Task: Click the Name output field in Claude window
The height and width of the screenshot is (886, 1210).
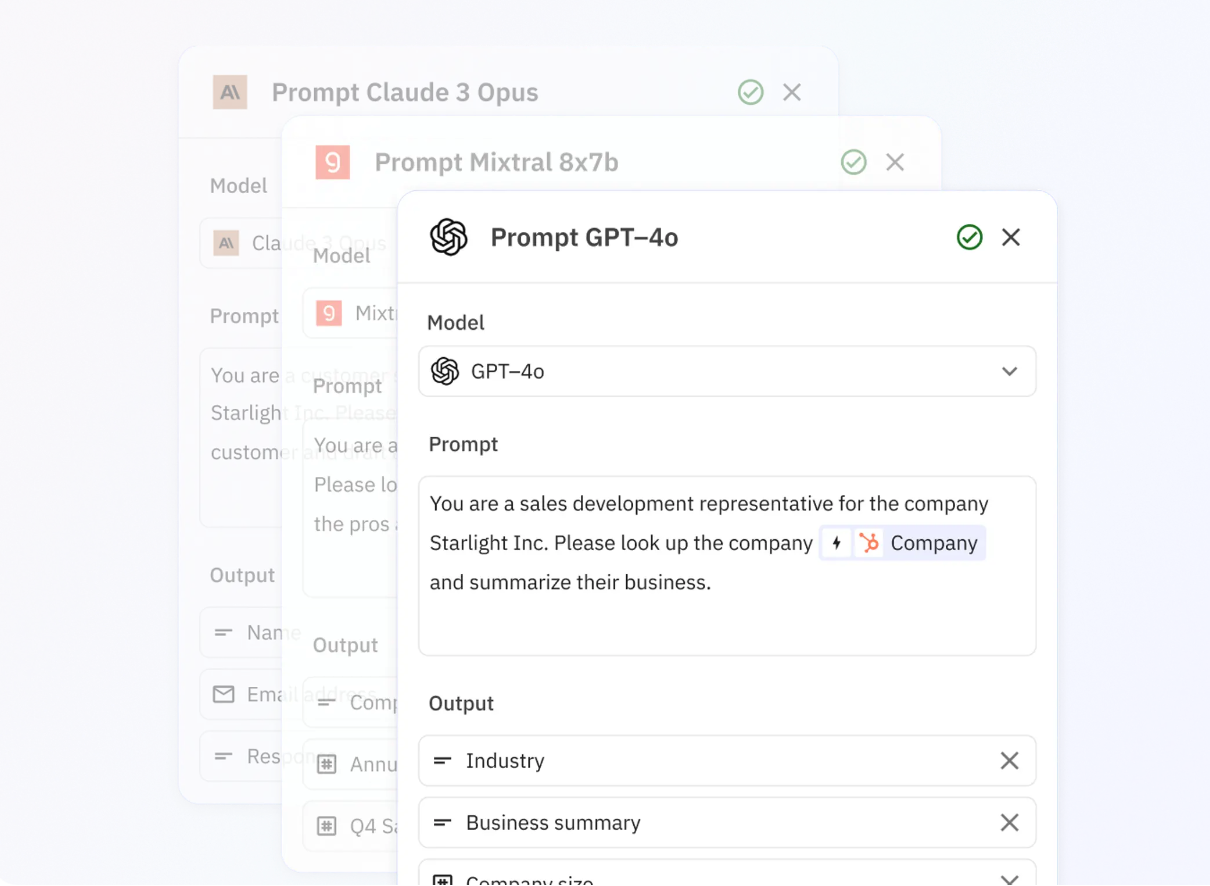Action: click(x=241, y=633)
